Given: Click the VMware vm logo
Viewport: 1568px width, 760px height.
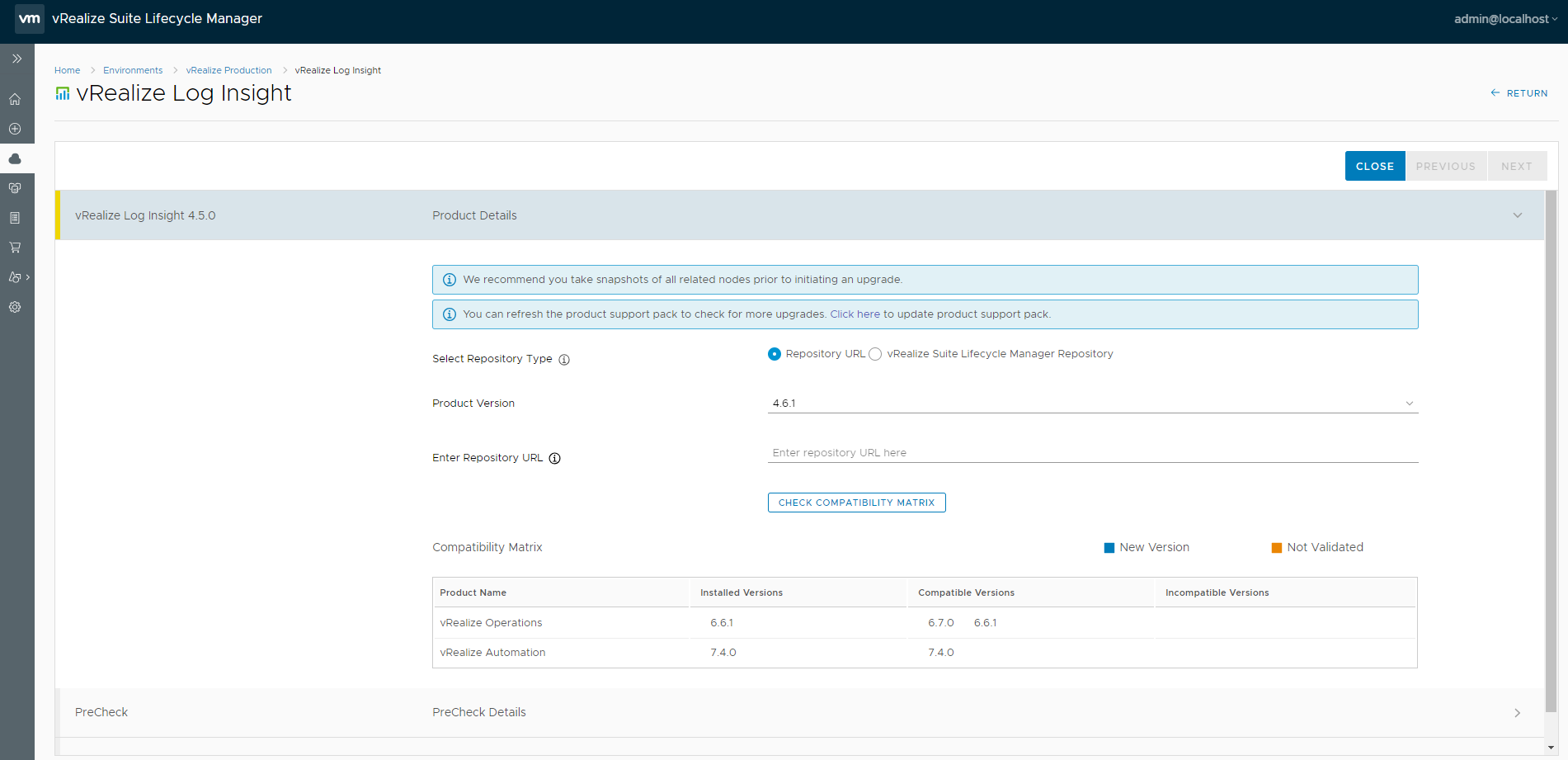Looking at the screenshot, I should 30,18.
